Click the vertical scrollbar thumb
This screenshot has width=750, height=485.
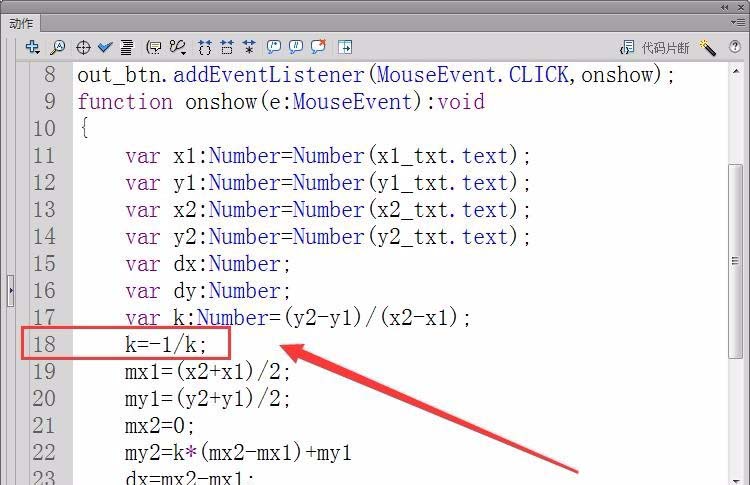point(736,261)
